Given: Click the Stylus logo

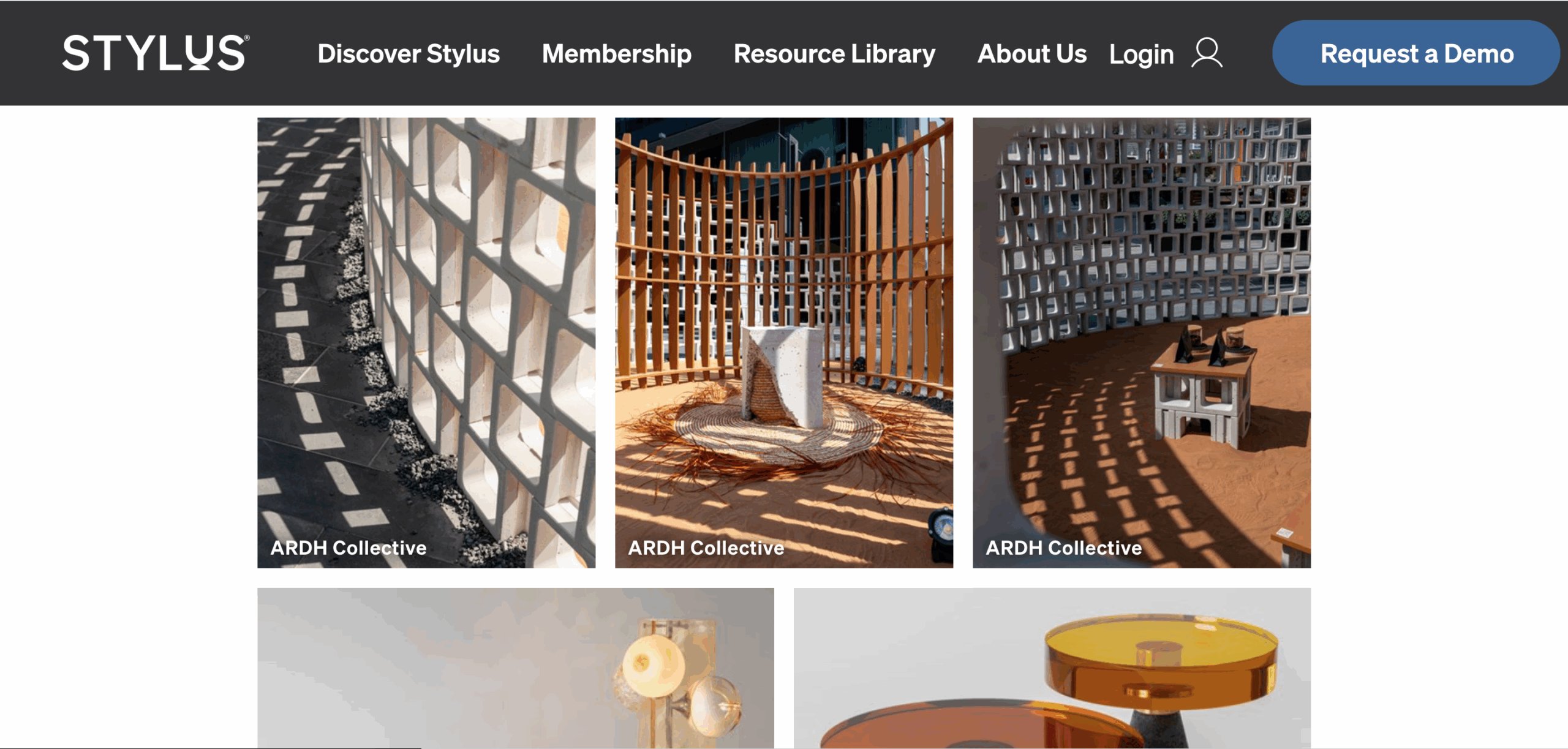Looking at the screenshot, I should pyautogui.click(x=156, y=53).
